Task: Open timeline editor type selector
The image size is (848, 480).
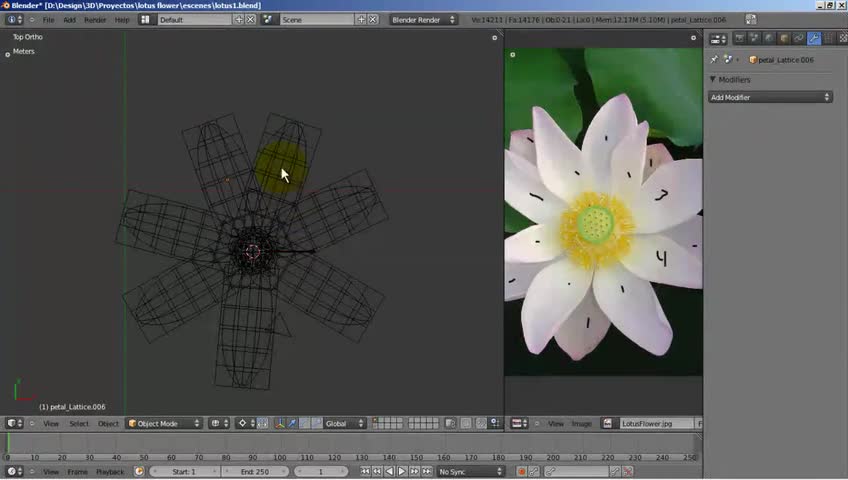Action: [x=14, y=471]
